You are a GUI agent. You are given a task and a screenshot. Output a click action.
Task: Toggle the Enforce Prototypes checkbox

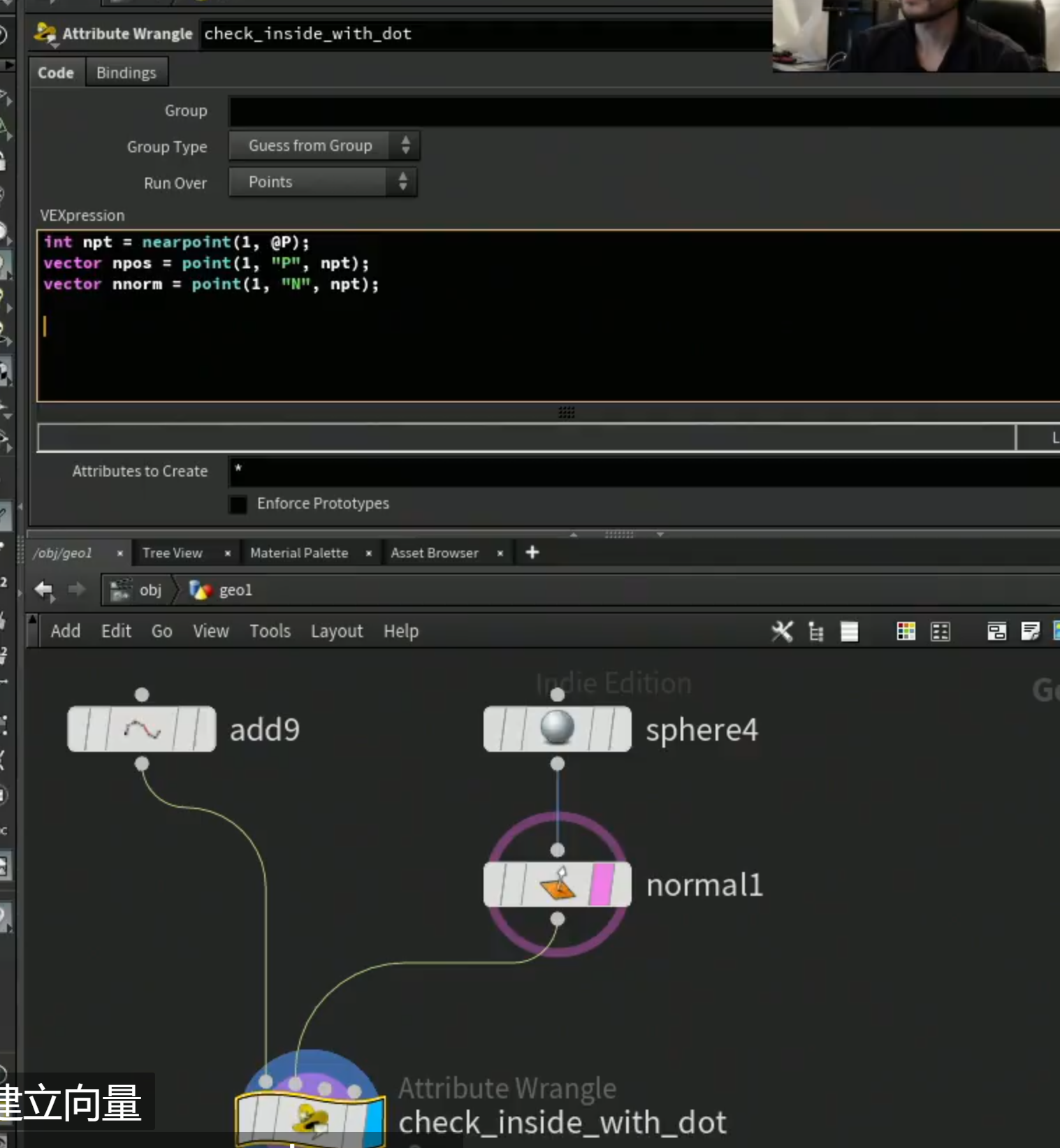pos(238,504)
